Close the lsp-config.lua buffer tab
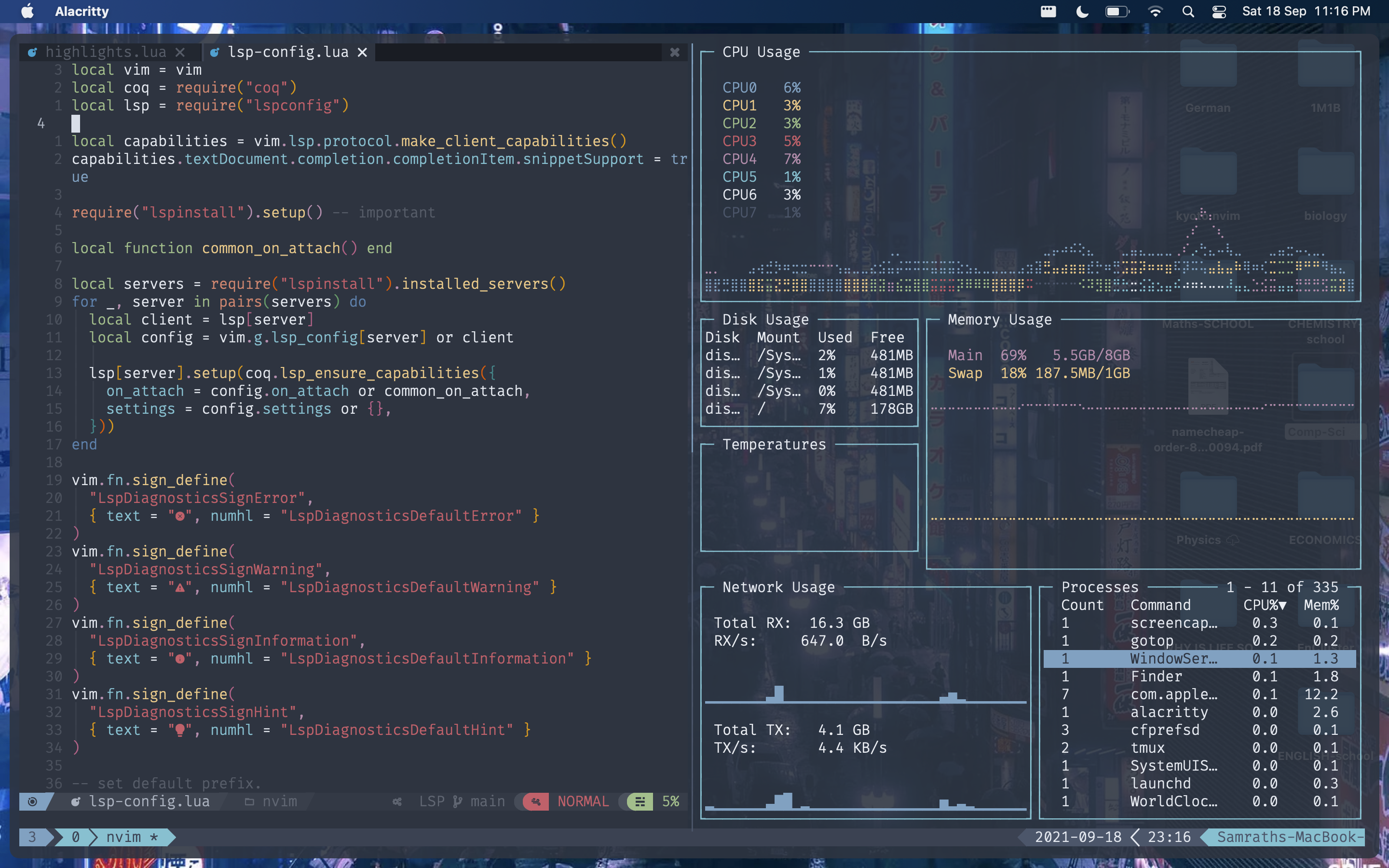Screen dimensions: 1389x868 [x=362, y=52]
